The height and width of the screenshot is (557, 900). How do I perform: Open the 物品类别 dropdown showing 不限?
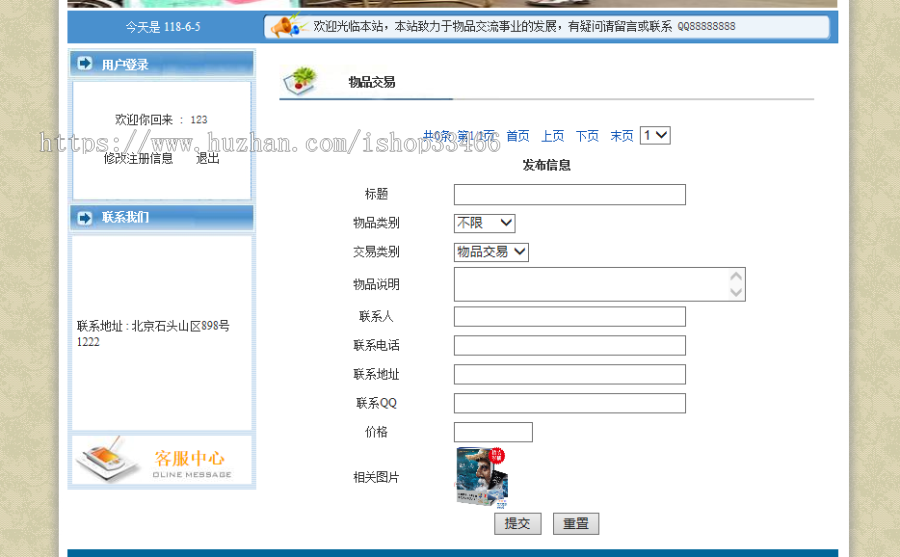[484, 223]
